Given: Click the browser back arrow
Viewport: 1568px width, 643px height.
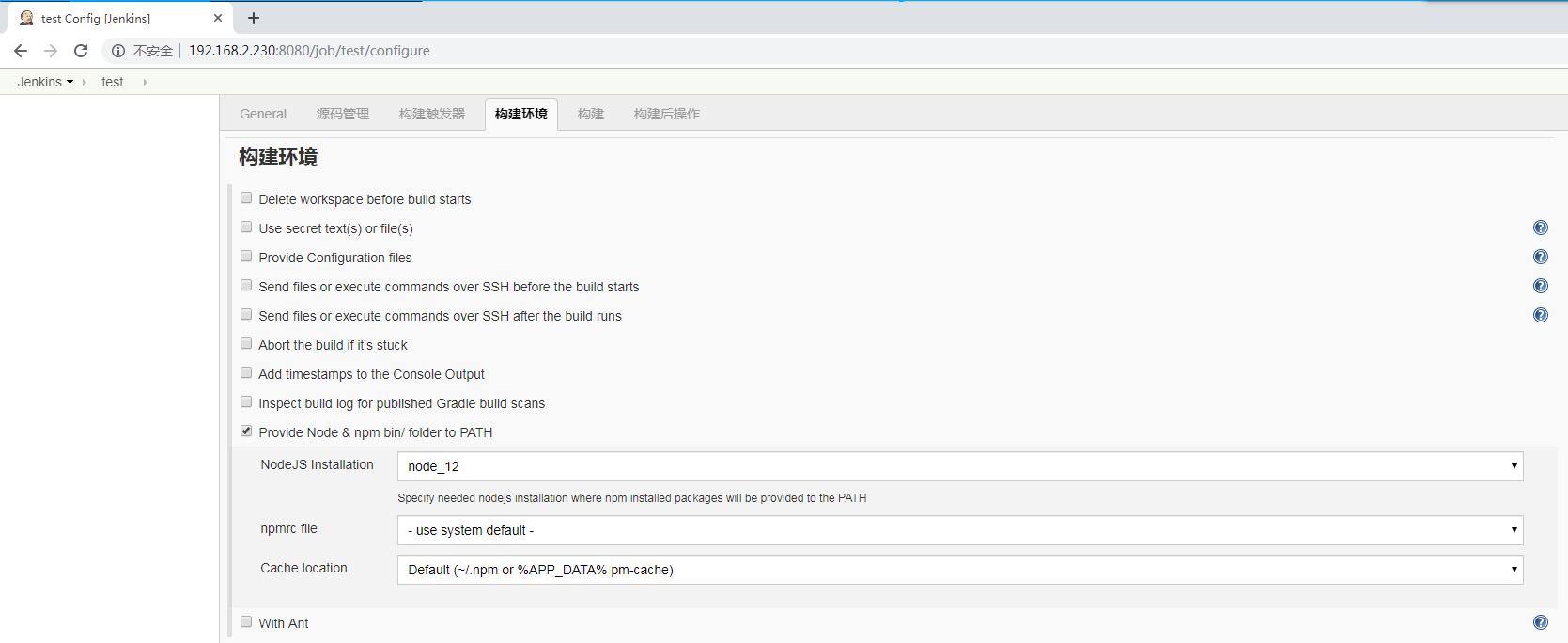Looking at the screenshot, I should tap(21, 51).
